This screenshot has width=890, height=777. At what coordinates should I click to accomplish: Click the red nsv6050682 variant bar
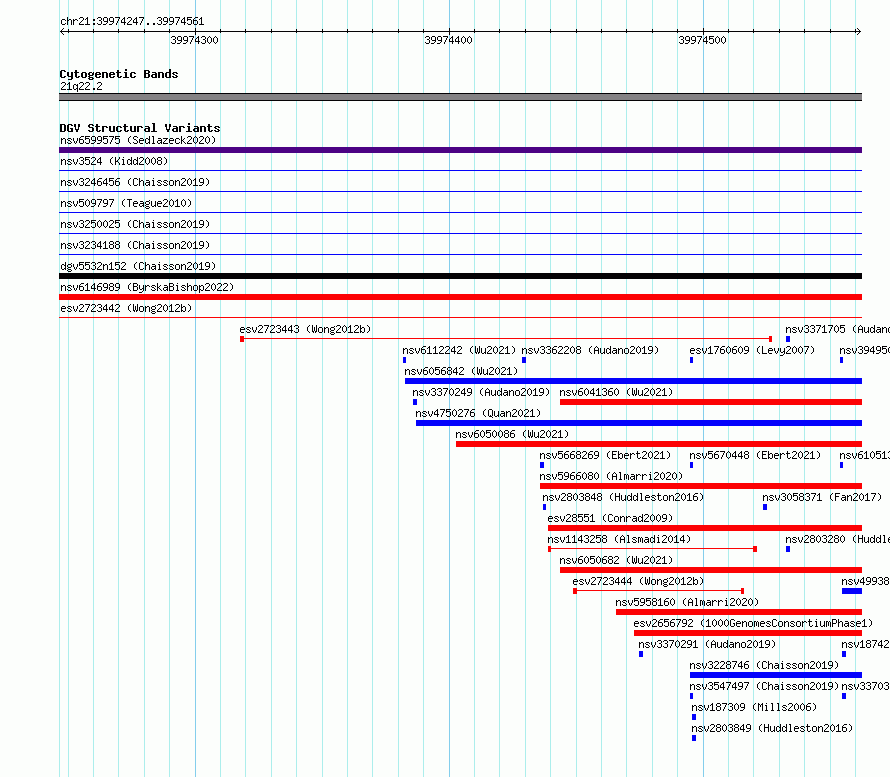(x=711, y=570)
